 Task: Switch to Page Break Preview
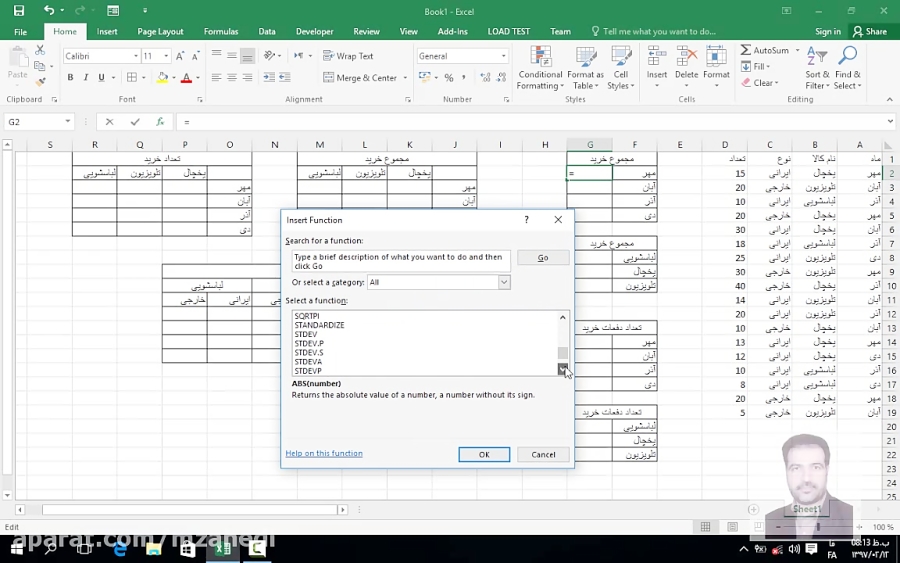tap(759, 526)
